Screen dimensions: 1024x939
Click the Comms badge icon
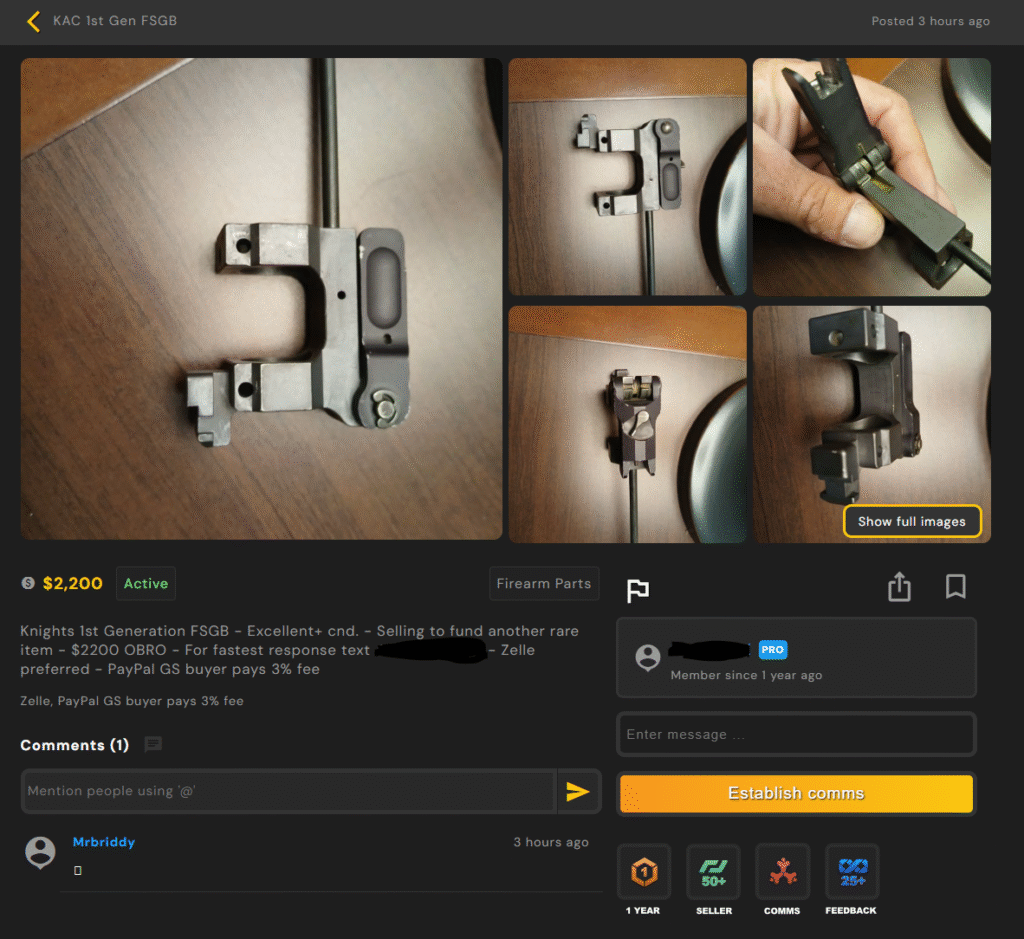click(x=782, y=872)
